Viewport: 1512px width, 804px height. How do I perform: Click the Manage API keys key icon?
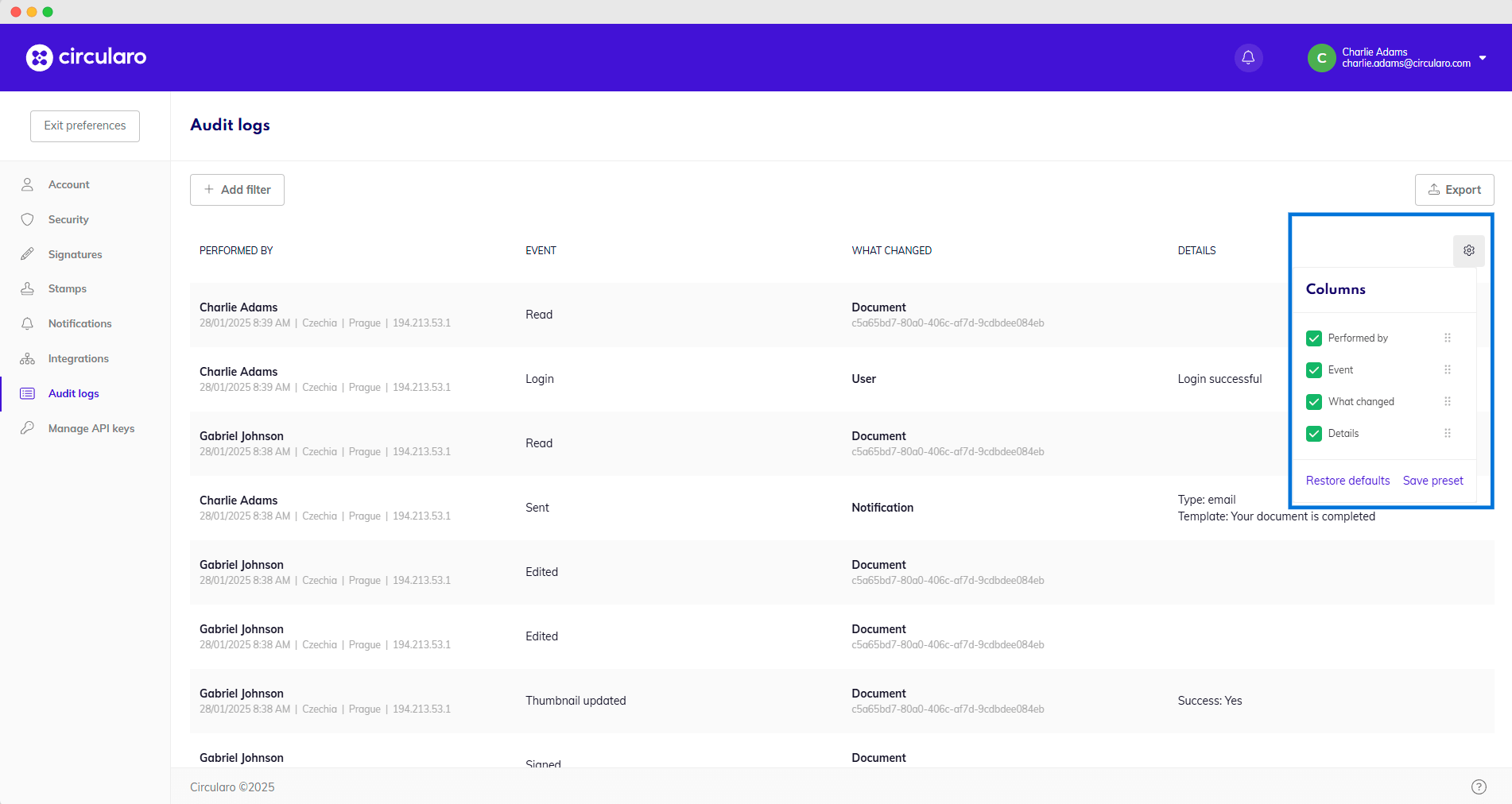pyautogui.click(x=27, y=427)
